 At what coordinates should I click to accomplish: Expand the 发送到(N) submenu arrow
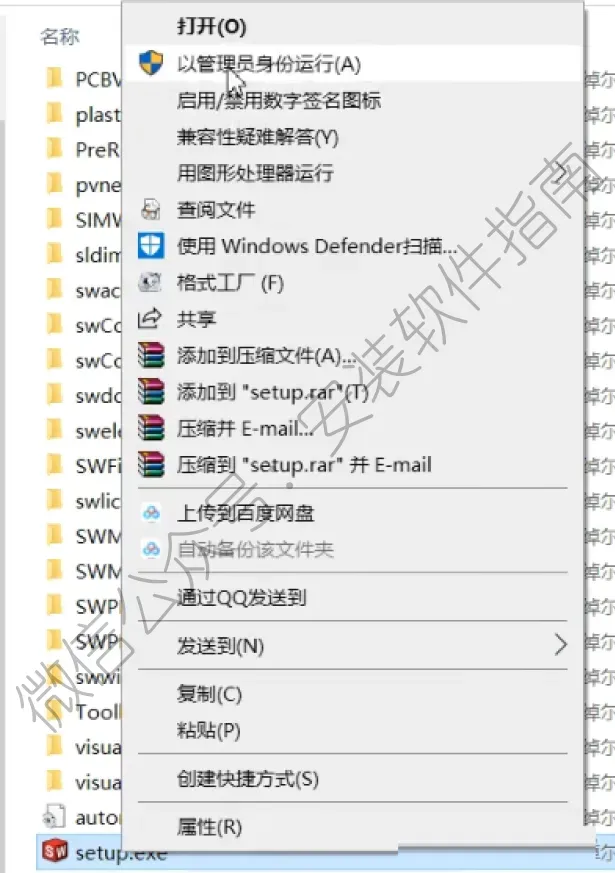tap(560, 645)
